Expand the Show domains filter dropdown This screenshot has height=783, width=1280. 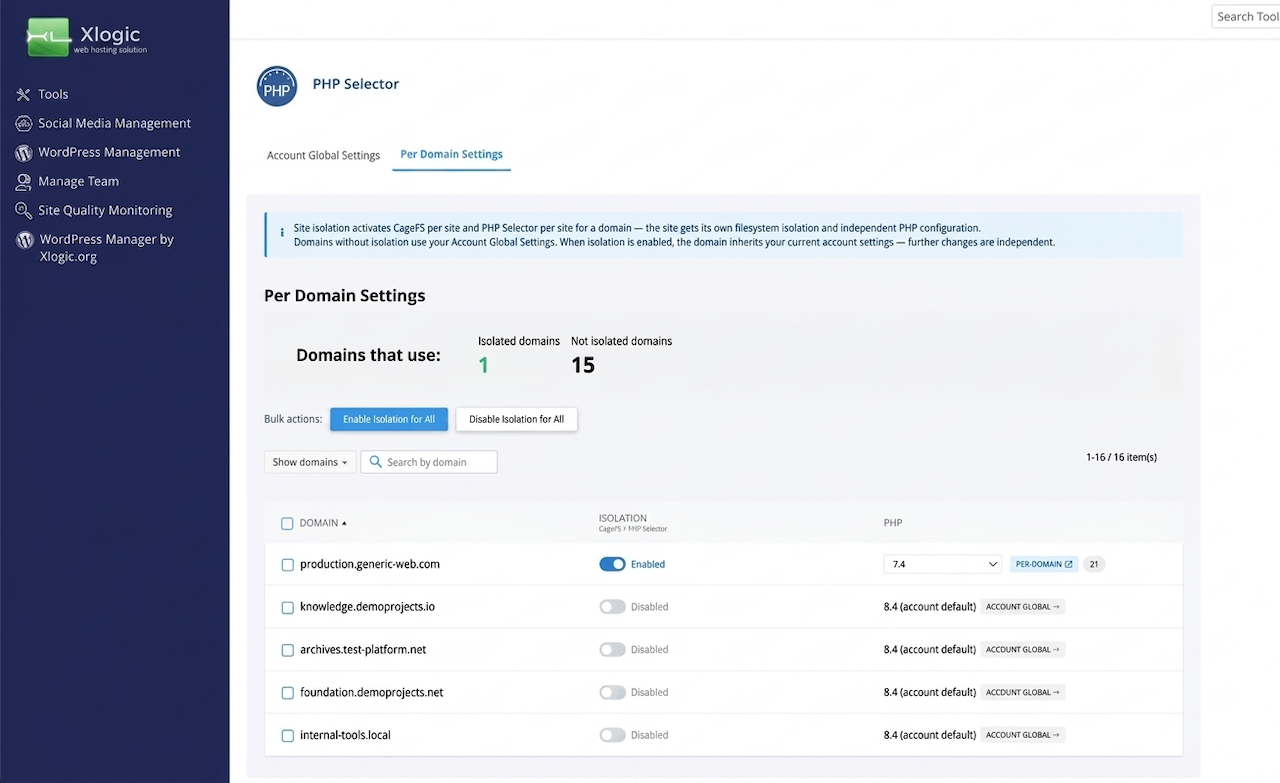point(310,462)
